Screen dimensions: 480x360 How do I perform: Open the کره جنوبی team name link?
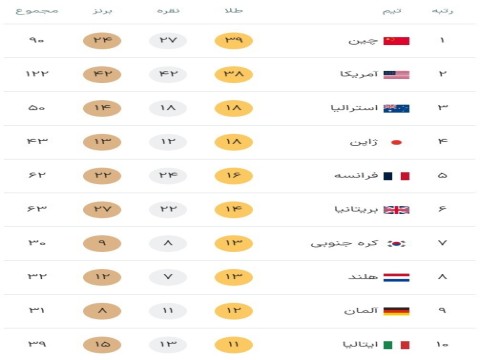[344, 244]
